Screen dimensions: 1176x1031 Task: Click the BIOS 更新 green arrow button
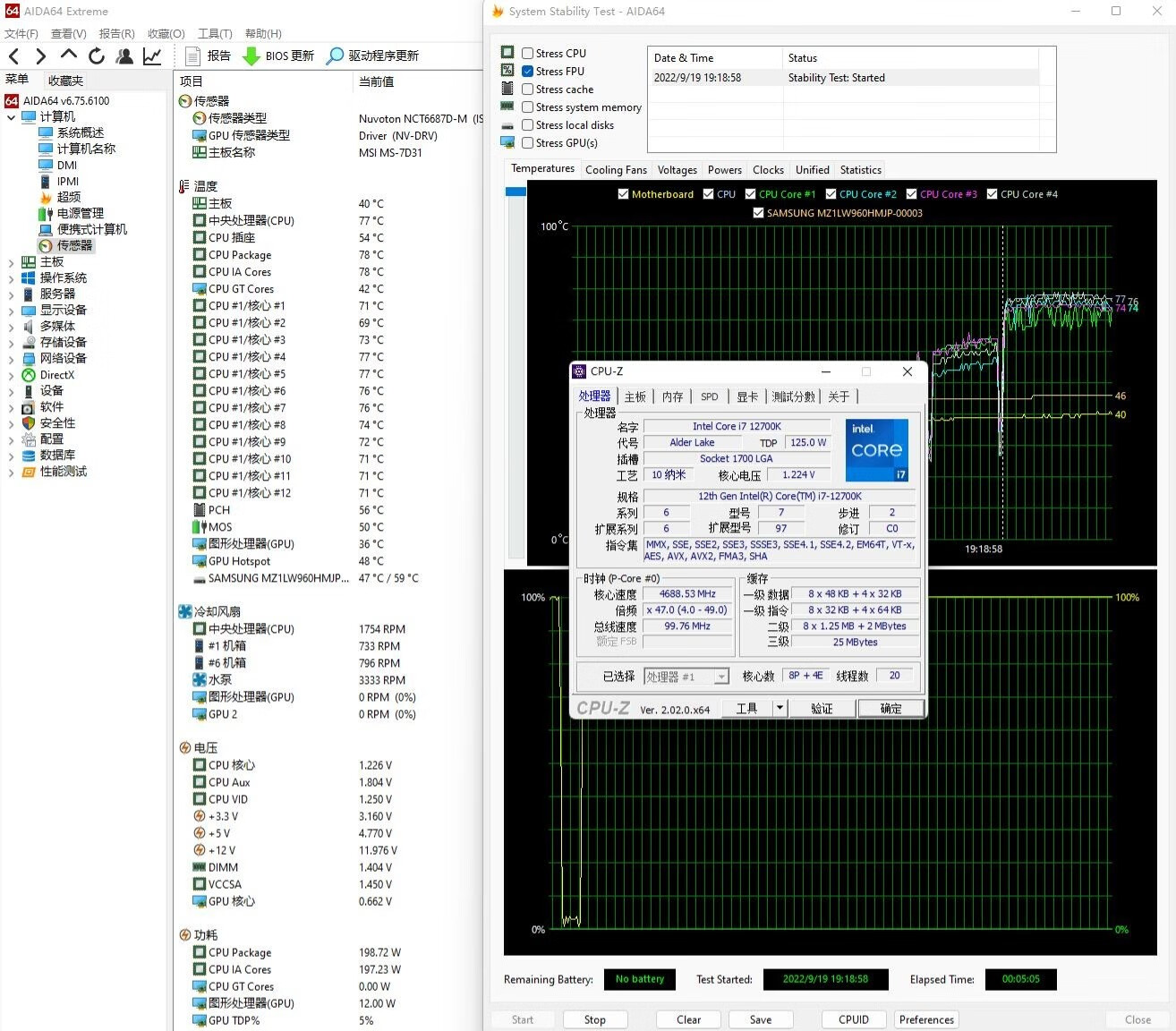(278, 55)
